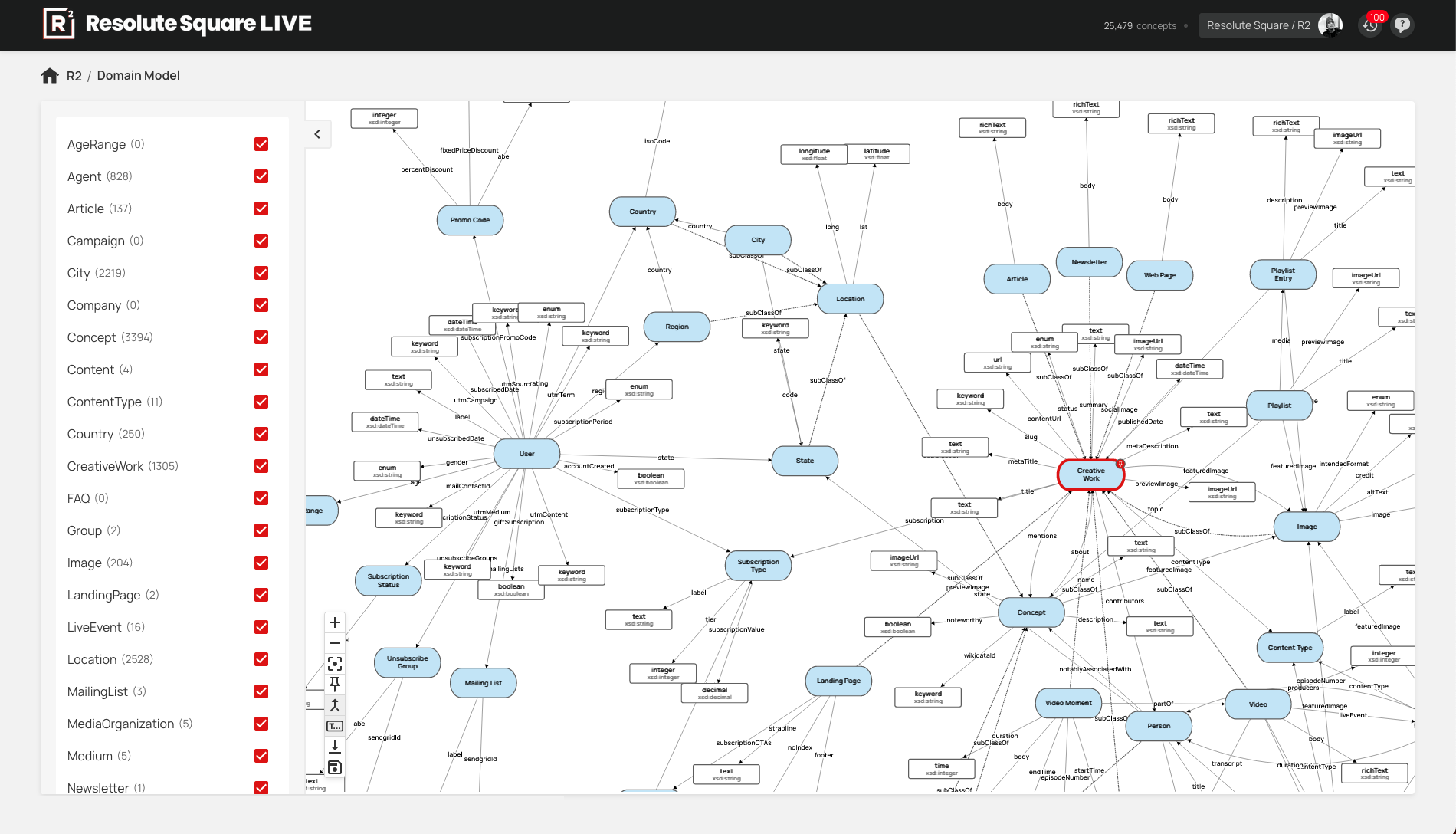Select the Subscription Status node
This screenshot has width=1456, height=834.
click(x=388, y=580)
